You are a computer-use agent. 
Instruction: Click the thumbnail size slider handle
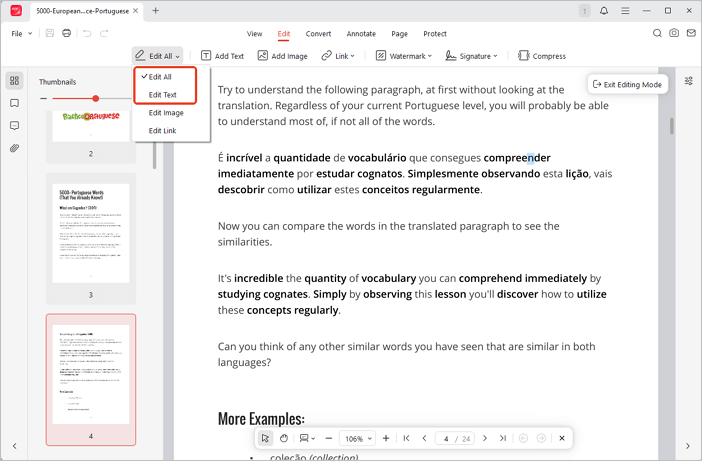[96, 98]
